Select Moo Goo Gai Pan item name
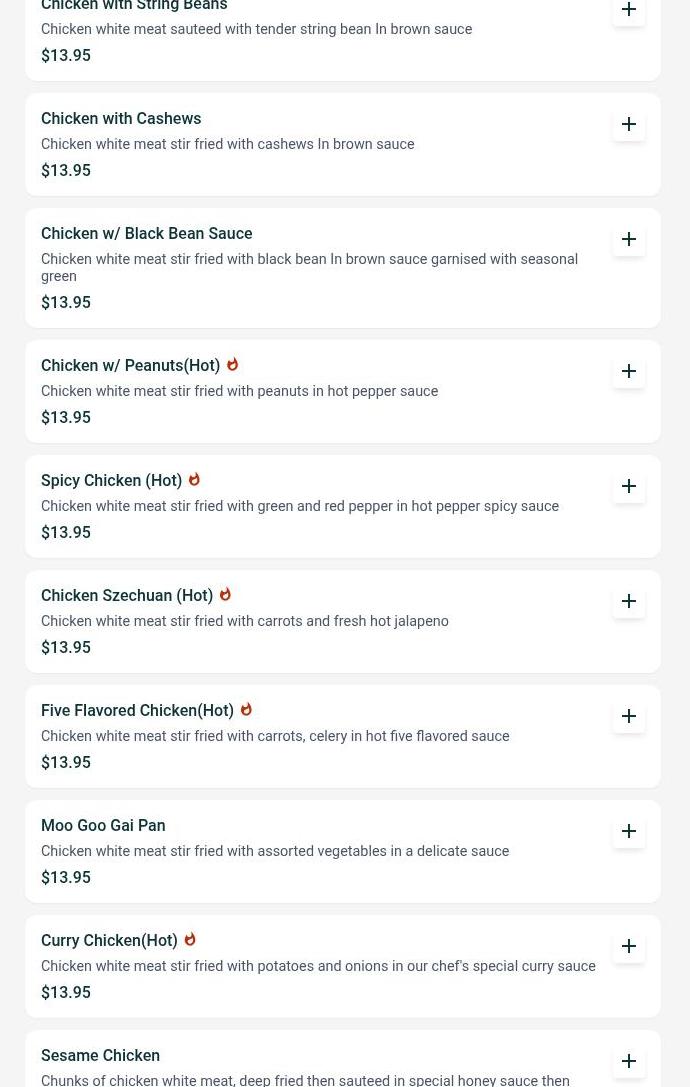The image size is (690, 1087). point(103,826)
